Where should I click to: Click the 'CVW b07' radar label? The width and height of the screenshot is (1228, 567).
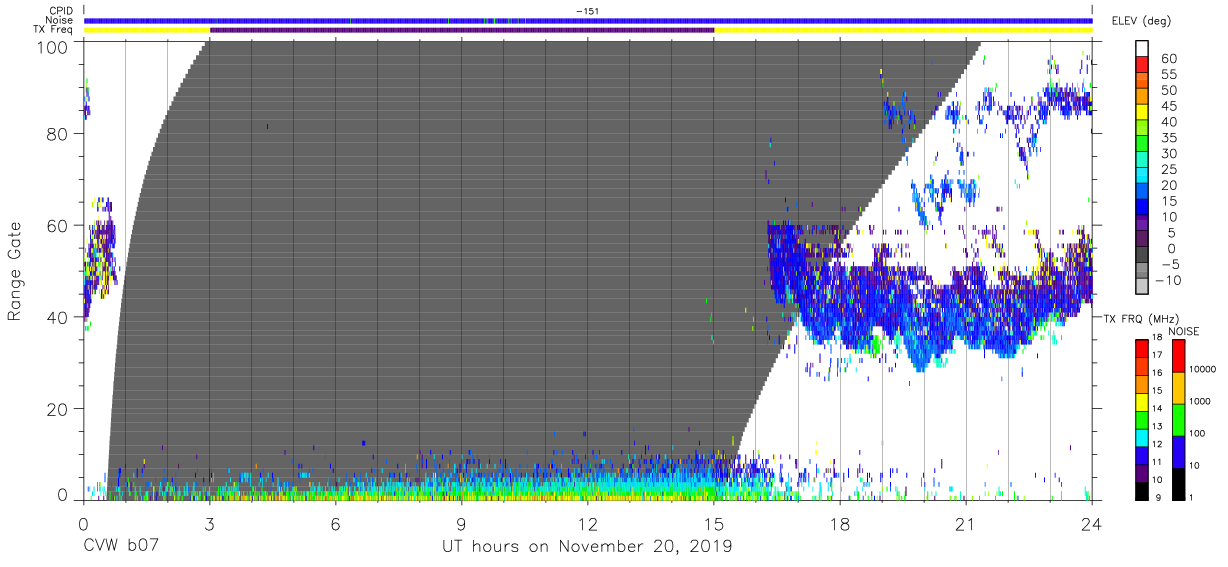pos(121,547)
